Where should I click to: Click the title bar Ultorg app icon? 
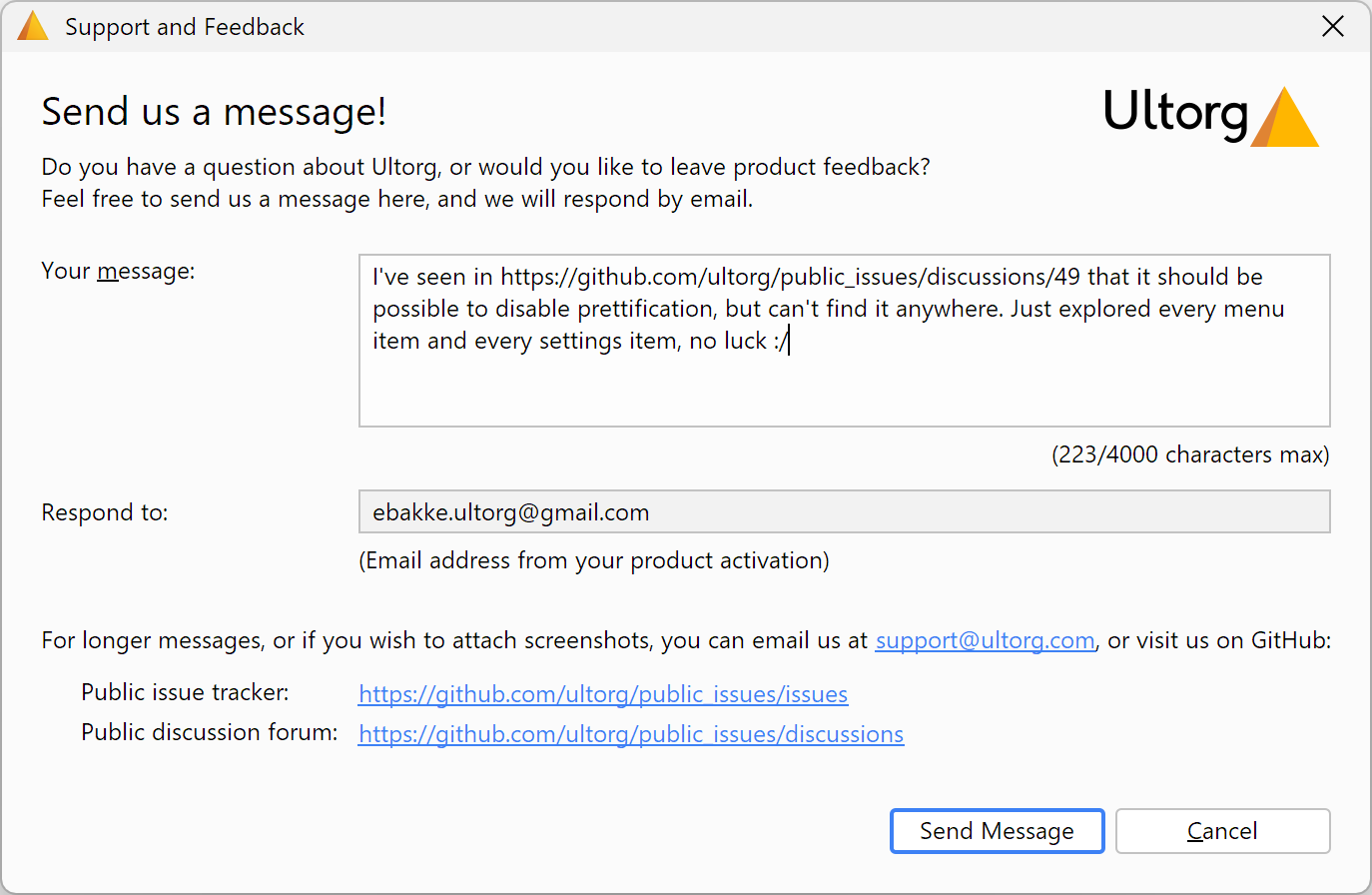coord(32,27)
